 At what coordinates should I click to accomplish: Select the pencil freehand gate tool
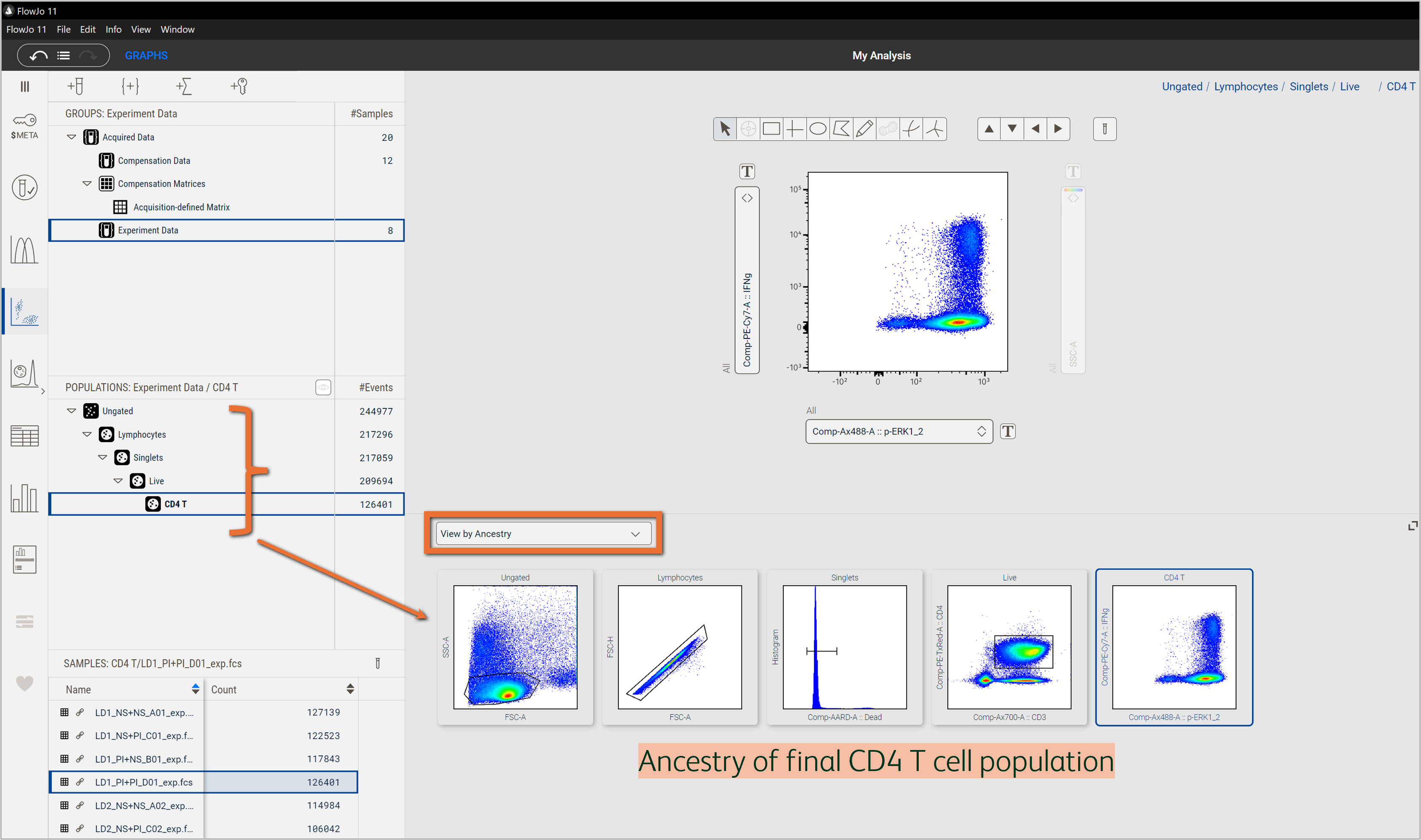864,129
